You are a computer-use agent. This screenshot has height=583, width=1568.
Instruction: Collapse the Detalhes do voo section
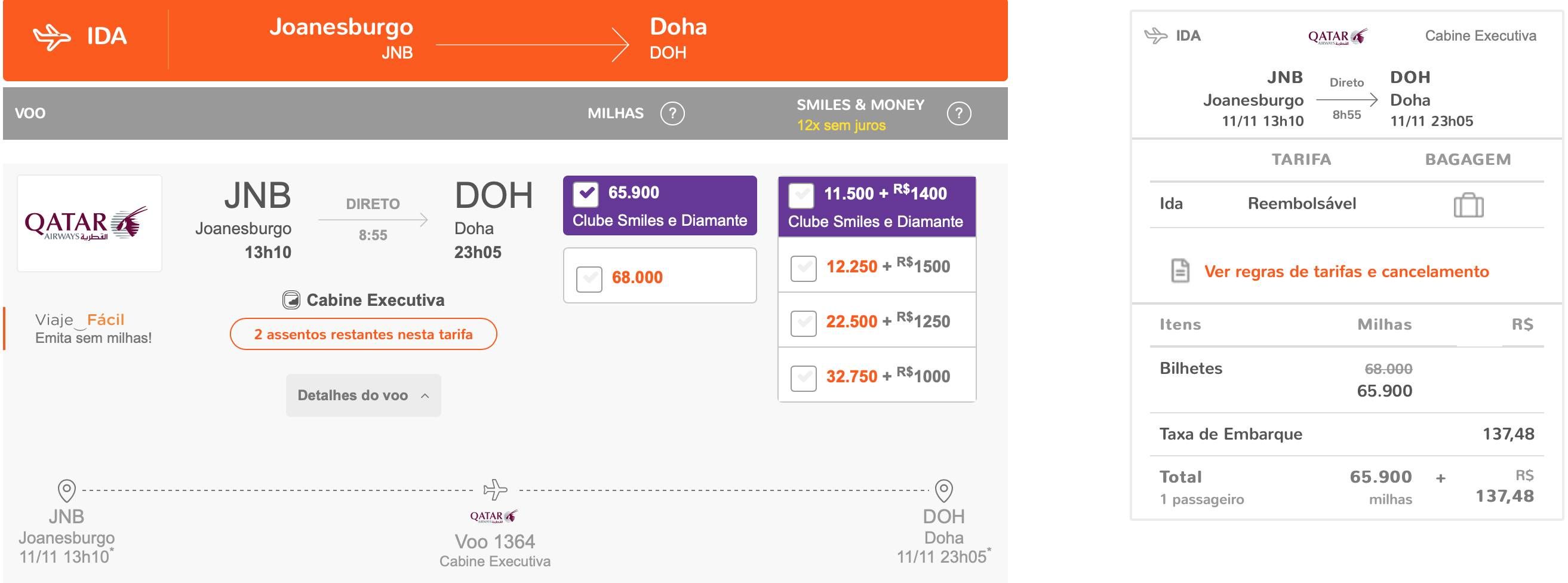click(364, 395)
